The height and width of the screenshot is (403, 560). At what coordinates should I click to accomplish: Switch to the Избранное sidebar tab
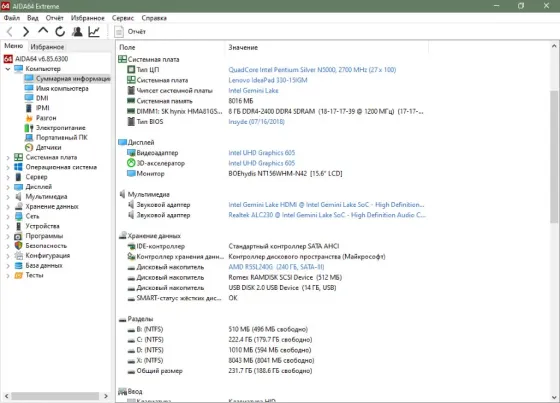click(x=47, y=47)
